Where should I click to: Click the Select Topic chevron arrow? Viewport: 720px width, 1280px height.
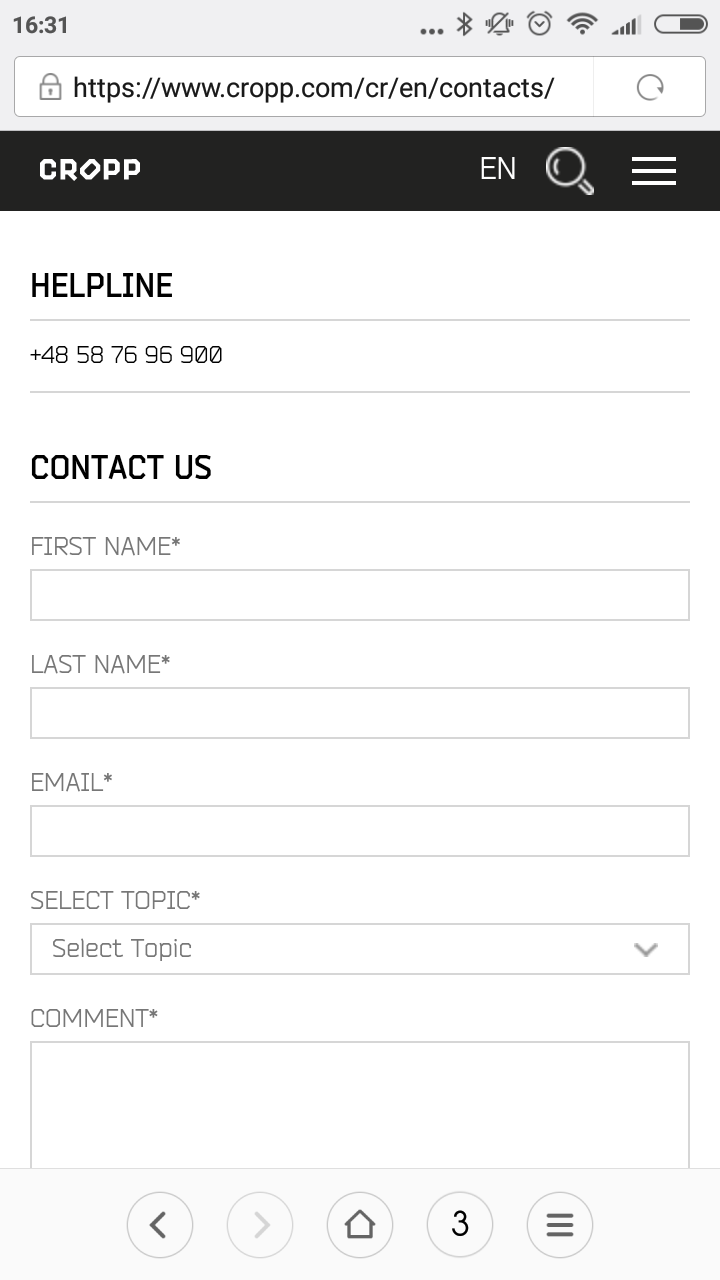click(646, 949)
